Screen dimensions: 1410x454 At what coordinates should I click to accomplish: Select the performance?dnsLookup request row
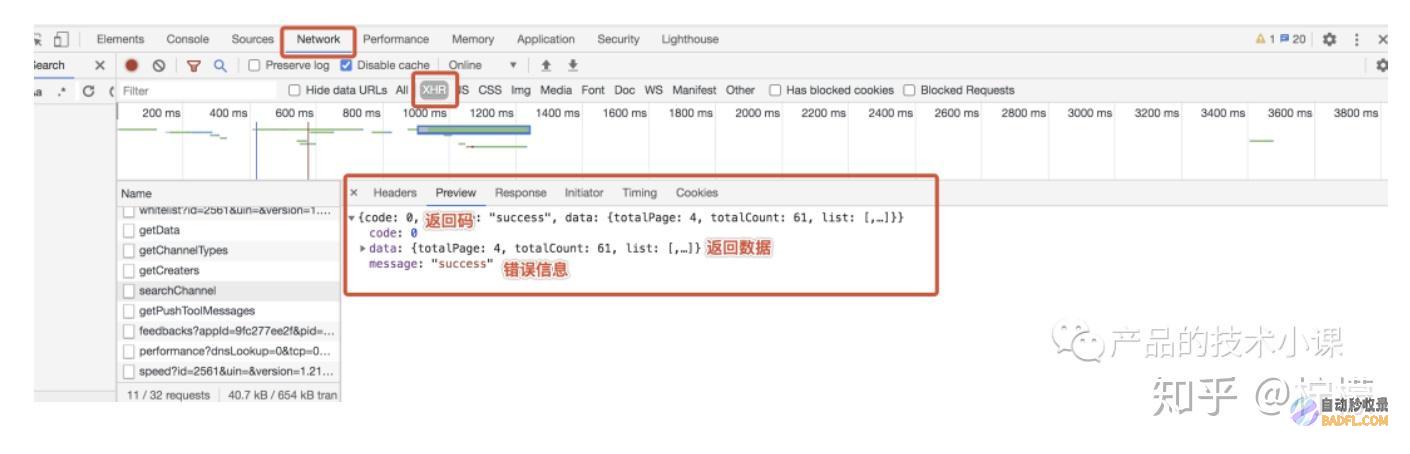[x=229, y=351]
